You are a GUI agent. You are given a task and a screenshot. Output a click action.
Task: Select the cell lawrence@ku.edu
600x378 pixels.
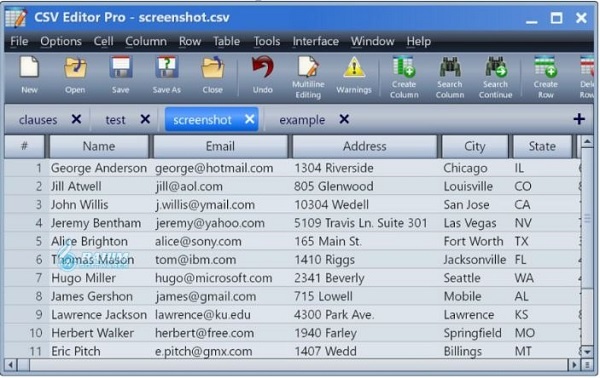(x=203, y=315)
